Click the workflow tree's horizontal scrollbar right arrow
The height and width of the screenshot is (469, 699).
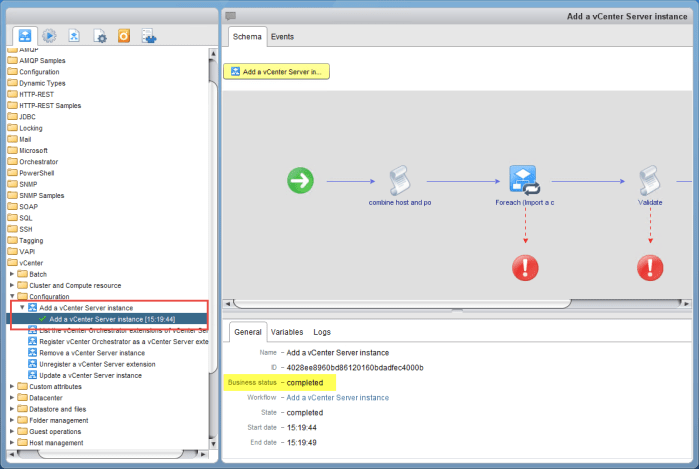coord(203,454)
